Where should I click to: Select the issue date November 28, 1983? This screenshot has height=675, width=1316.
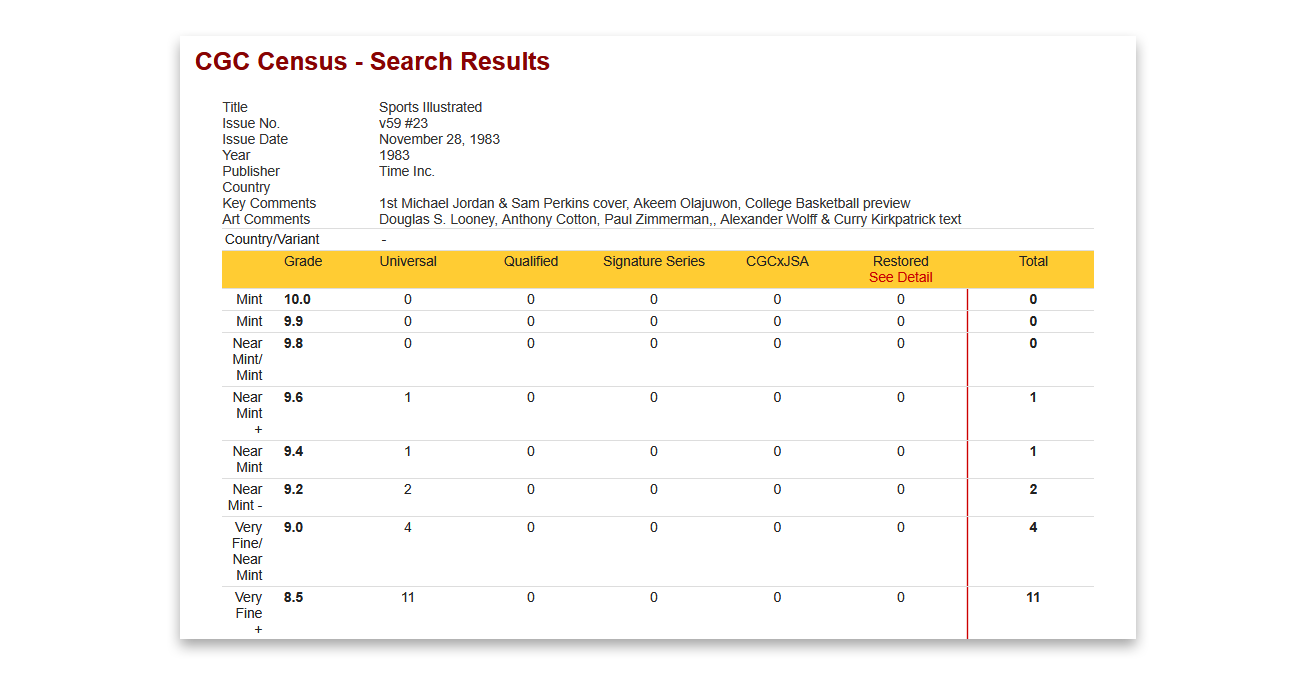439,139
